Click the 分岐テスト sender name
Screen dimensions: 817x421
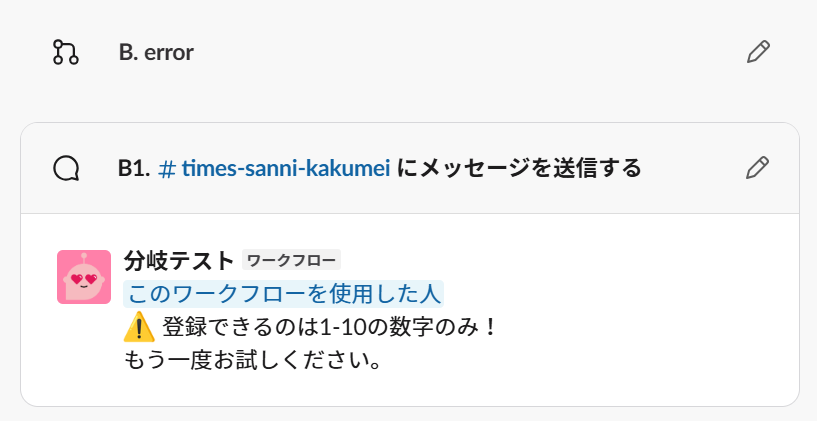[x=179, y=261]
